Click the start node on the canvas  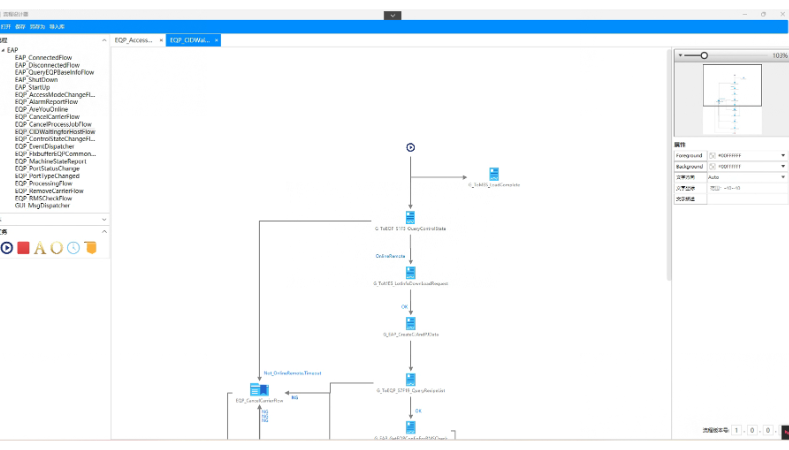[410, 147]
